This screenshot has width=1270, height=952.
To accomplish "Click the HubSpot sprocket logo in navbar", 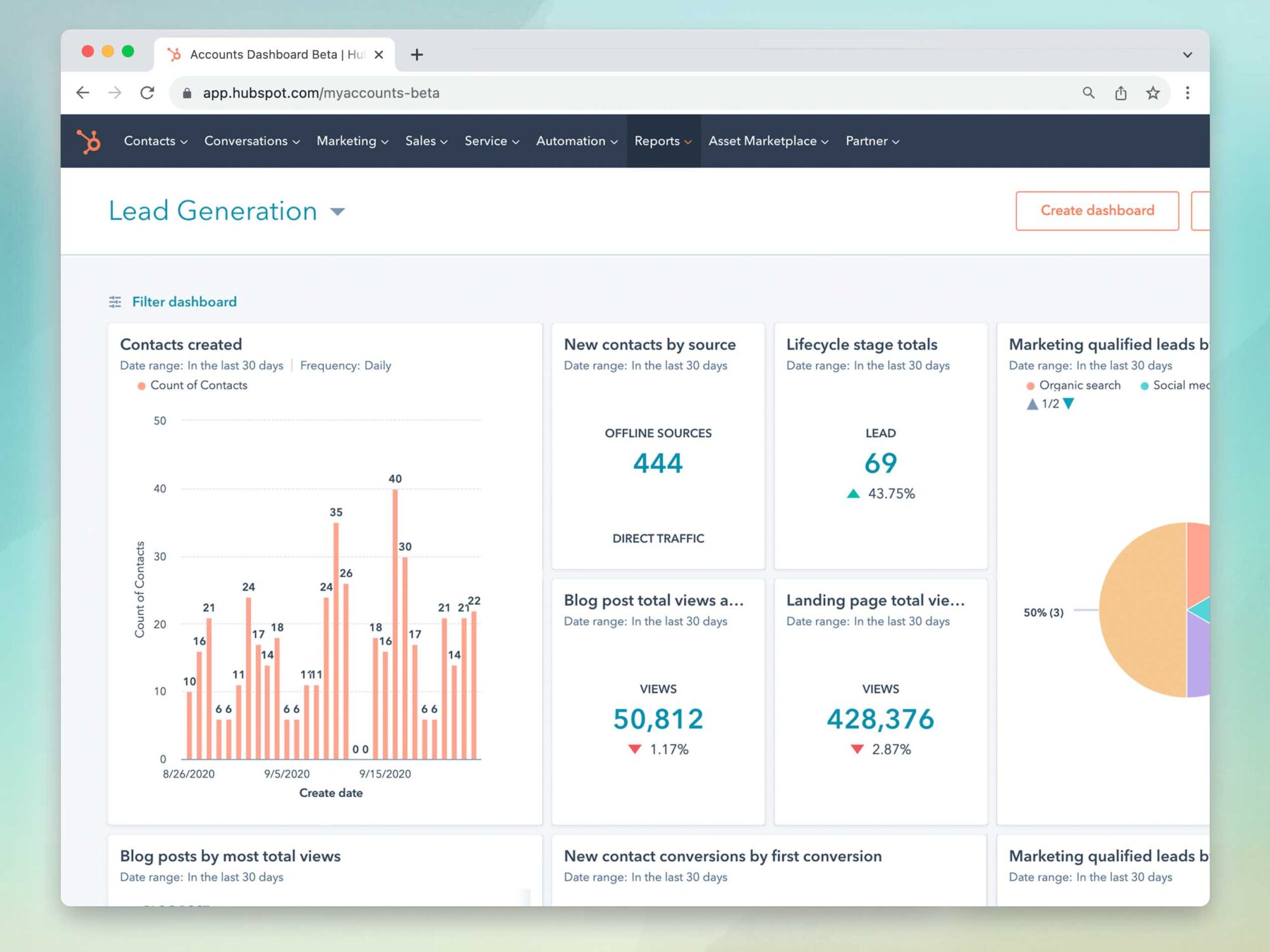I will (89, 141).
